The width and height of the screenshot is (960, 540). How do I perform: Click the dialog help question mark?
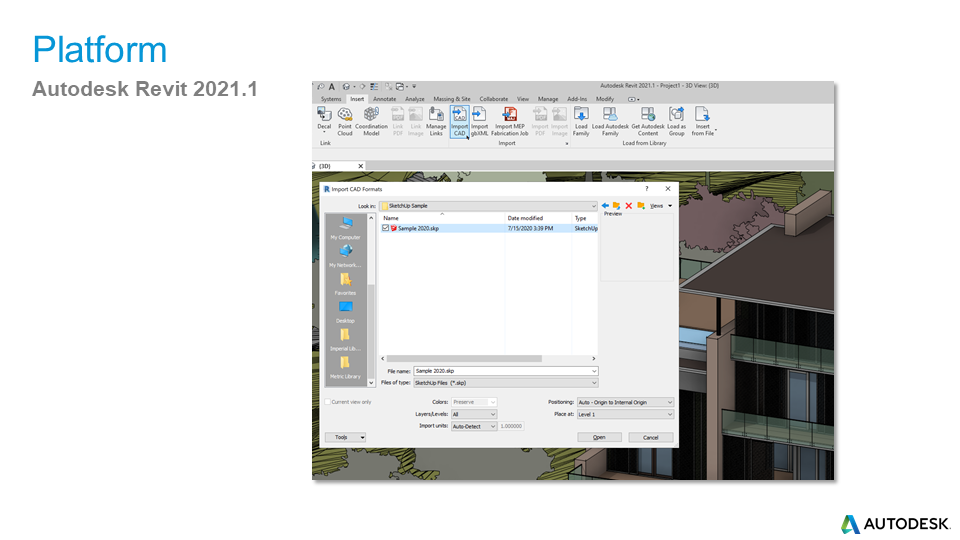(x=647, y=189)
